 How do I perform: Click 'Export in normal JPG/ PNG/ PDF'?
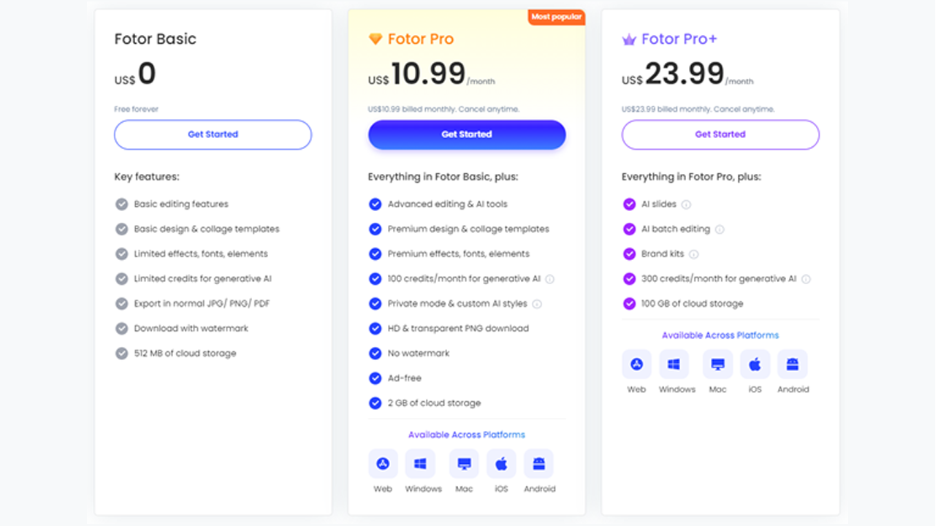(202, 303)
